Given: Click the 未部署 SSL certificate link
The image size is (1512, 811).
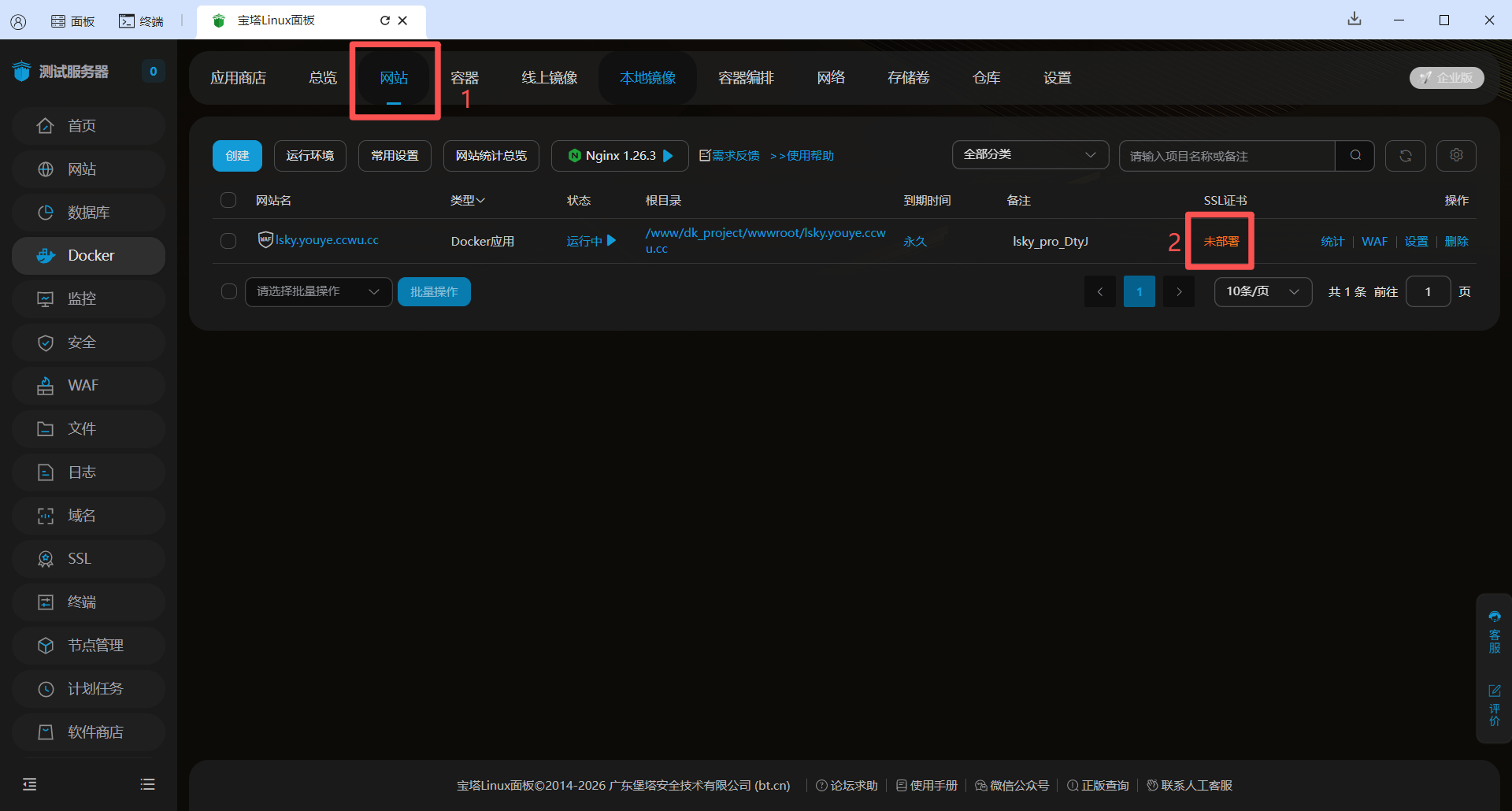Looking at the screenshot, I should 1221,242.
